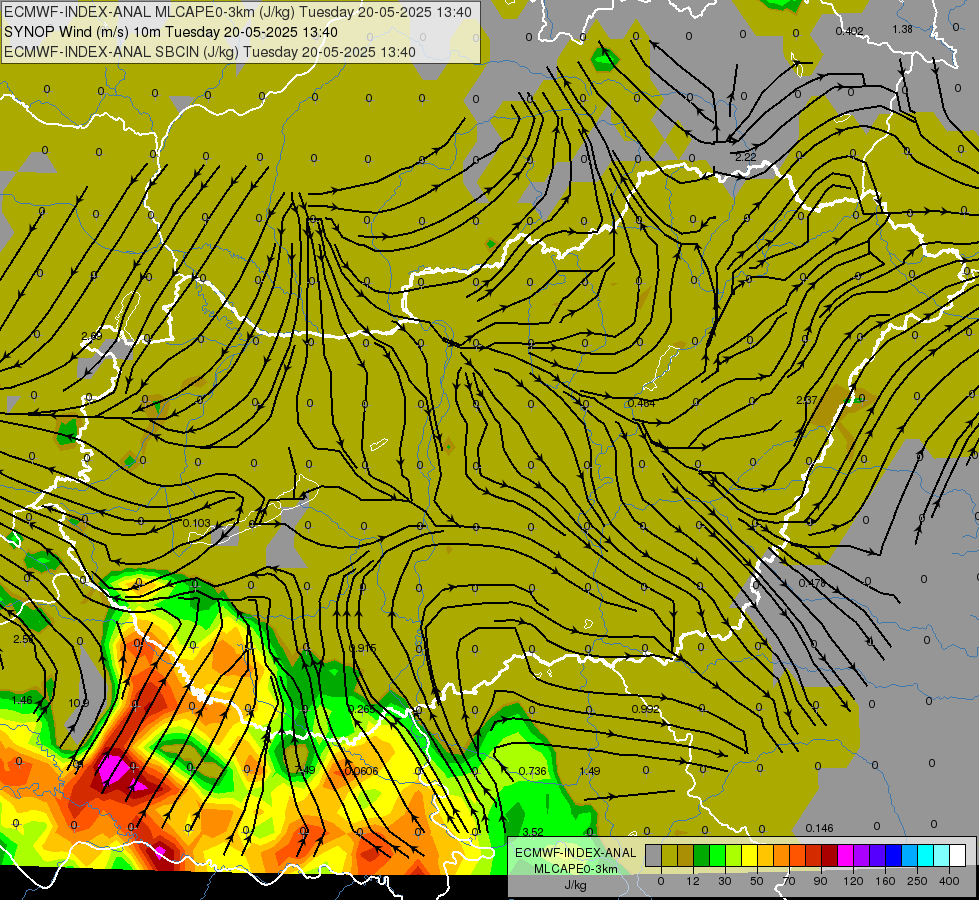Click the map value '0.478'

pyautogui.click(x=812, y=583)
